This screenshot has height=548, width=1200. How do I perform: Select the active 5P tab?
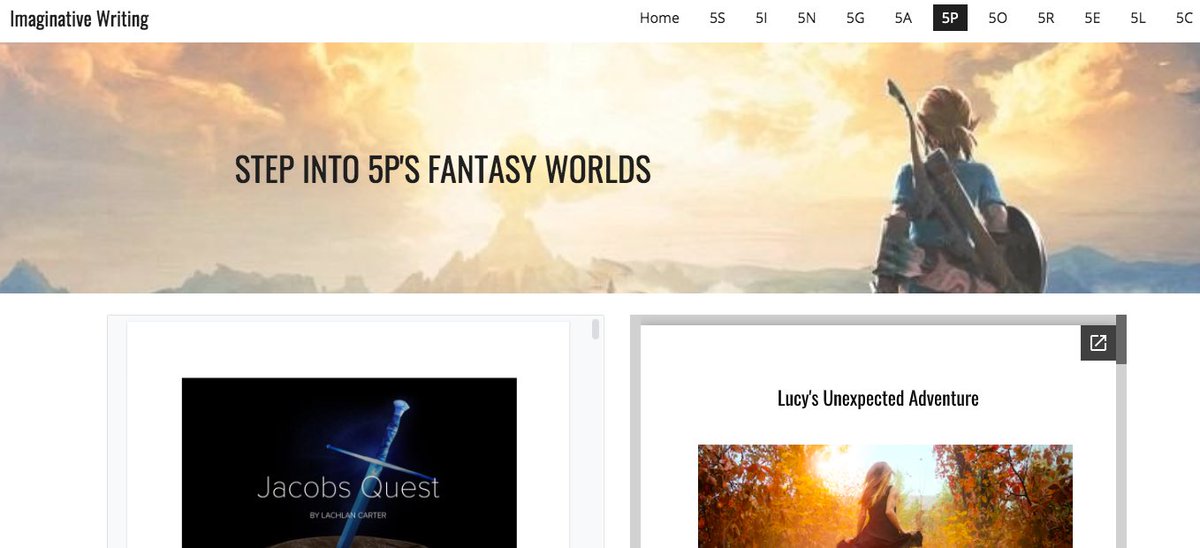[x=950, y=18]
